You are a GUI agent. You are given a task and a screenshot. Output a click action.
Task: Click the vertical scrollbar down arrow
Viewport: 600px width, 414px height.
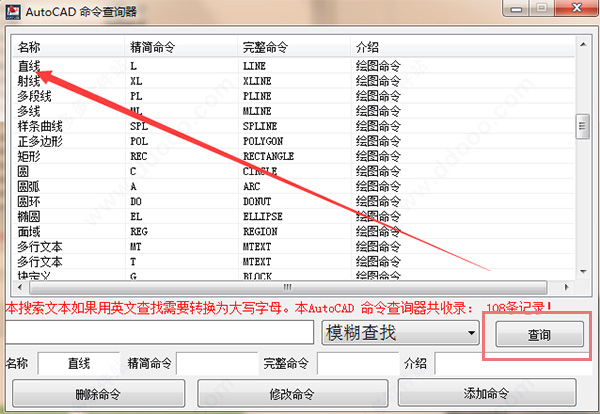[583, 272]
